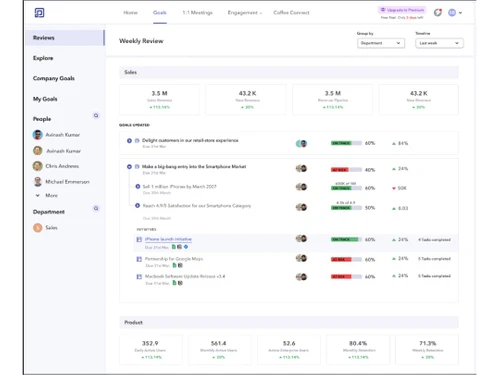Click the 80.4% Monthly Retention card
The image size is (500, 375).
(x=358, y=350)
